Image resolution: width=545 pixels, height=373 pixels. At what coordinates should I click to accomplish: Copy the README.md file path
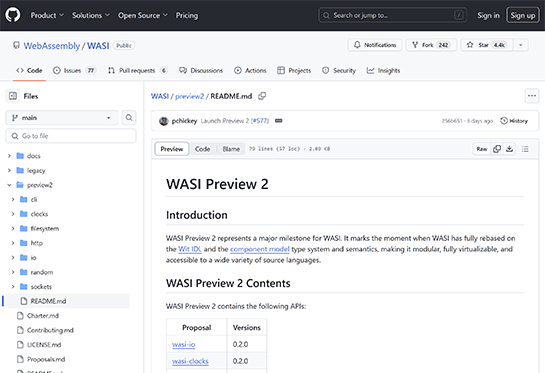pyautogui.click(x=262, y=96)
